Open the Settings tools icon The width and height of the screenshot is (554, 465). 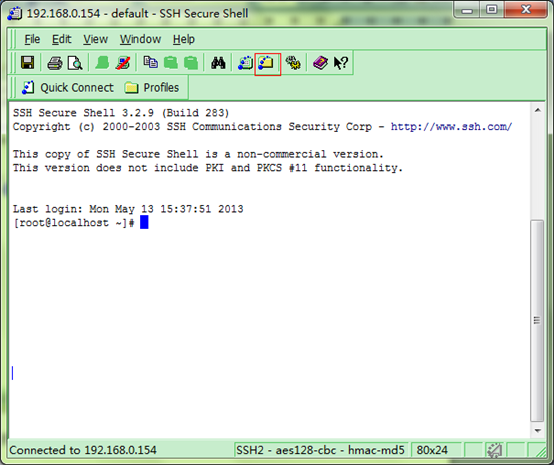tap(293, 63)
